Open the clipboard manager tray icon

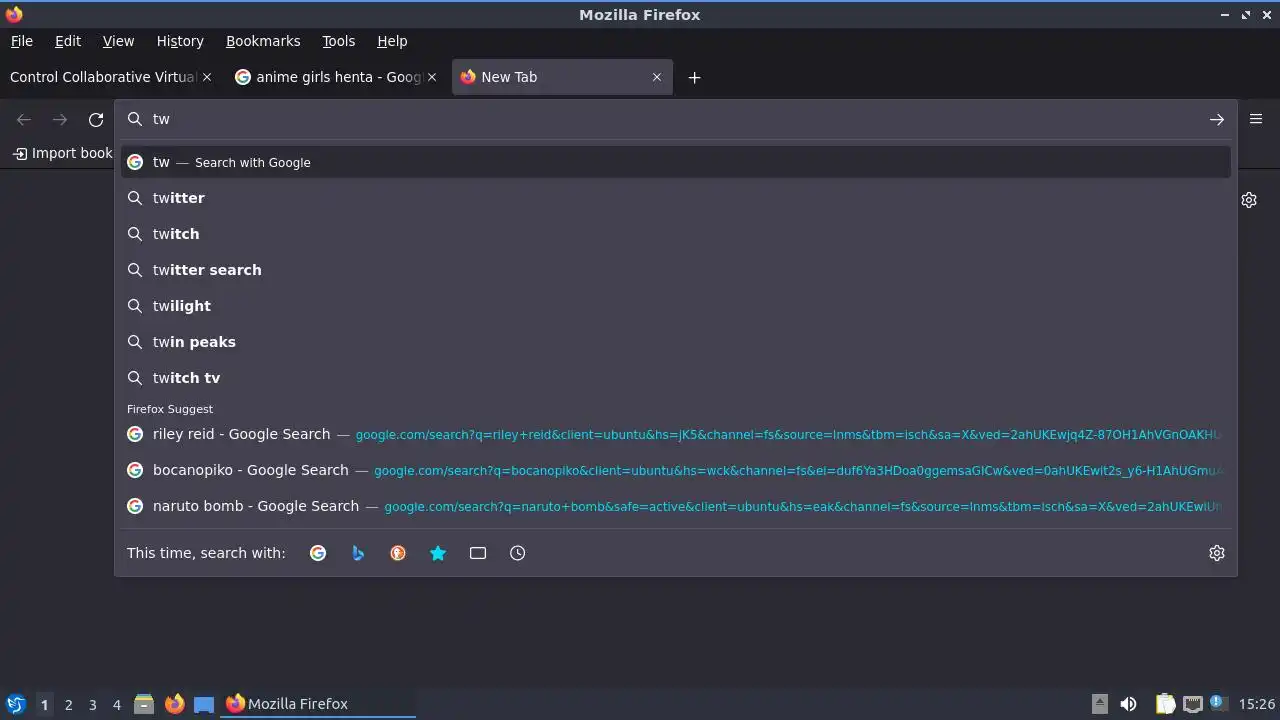[x=1165, y=704]
